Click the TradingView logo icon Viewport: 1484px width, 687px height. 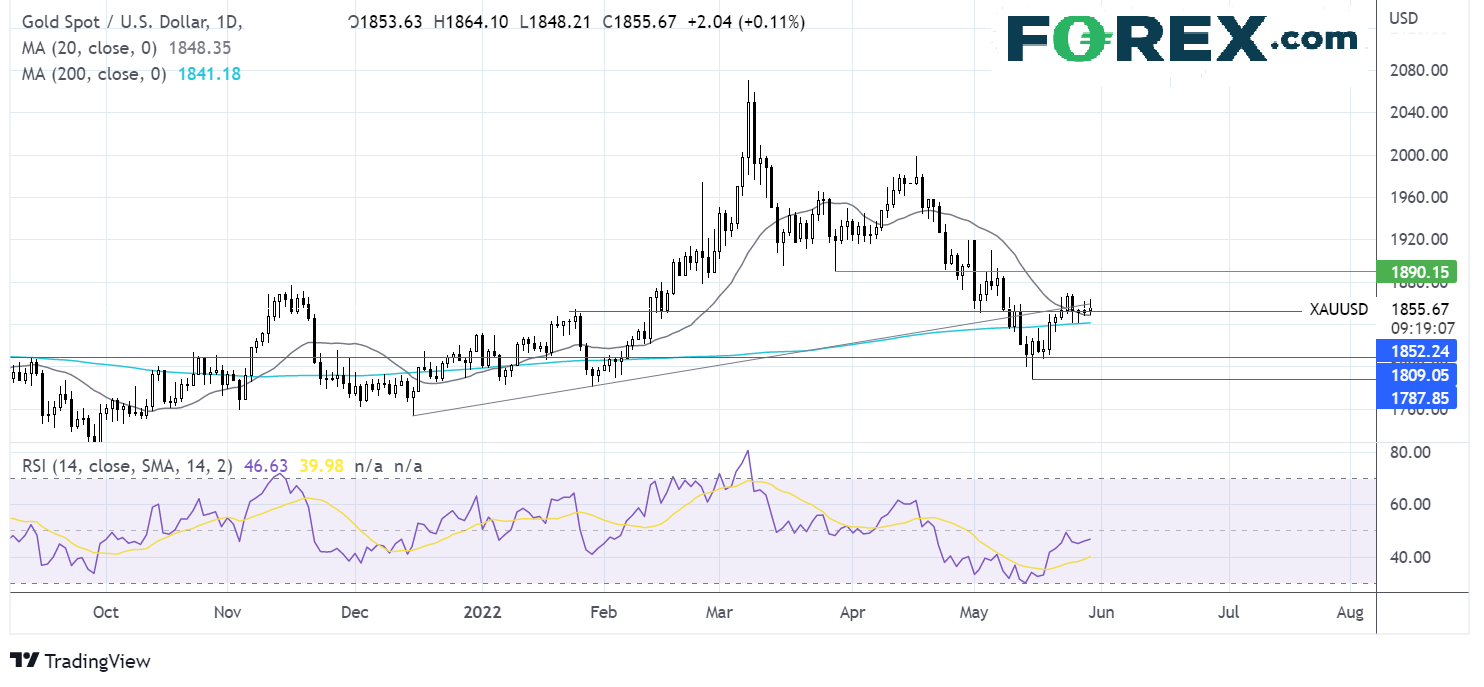click(25, 661)
